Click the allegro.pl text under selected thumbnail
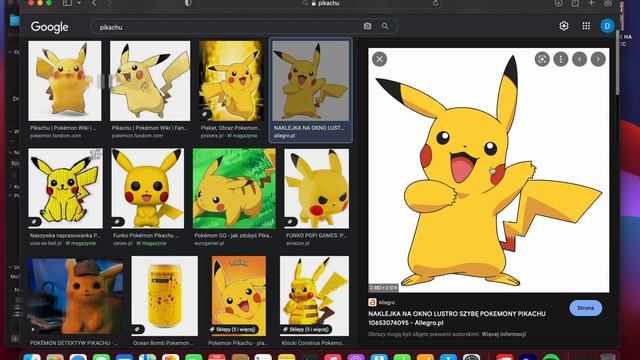 tap(284, 136)
